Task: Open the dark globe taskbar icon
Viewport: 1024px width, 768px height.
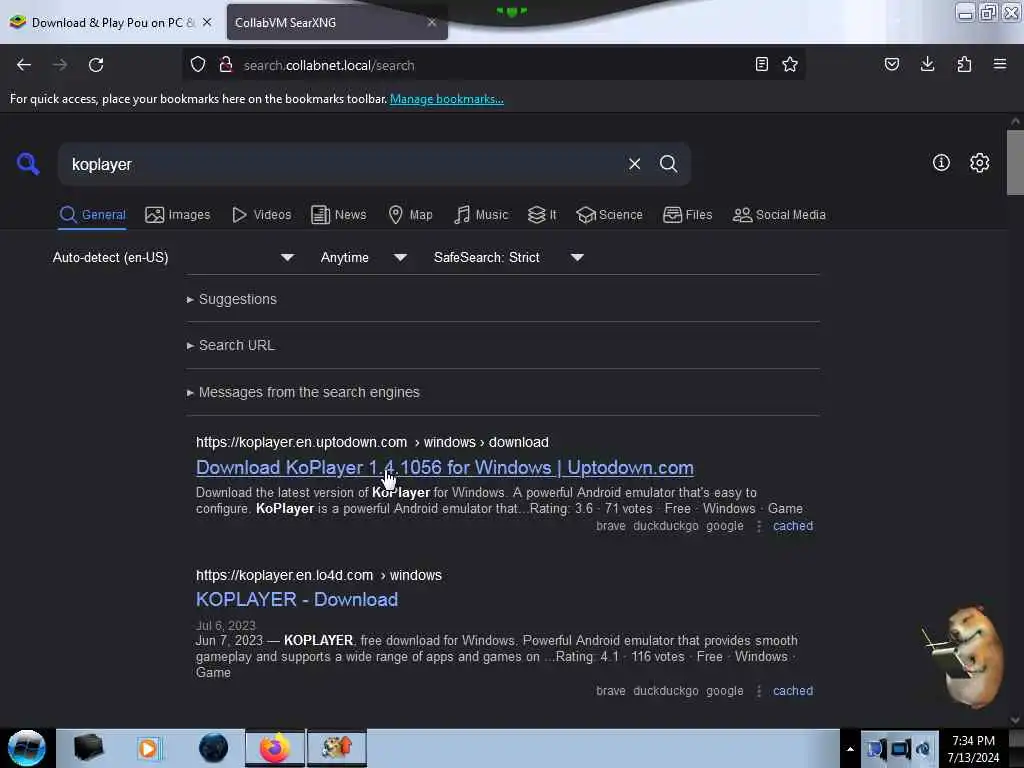Action: (x=213, y=748)
